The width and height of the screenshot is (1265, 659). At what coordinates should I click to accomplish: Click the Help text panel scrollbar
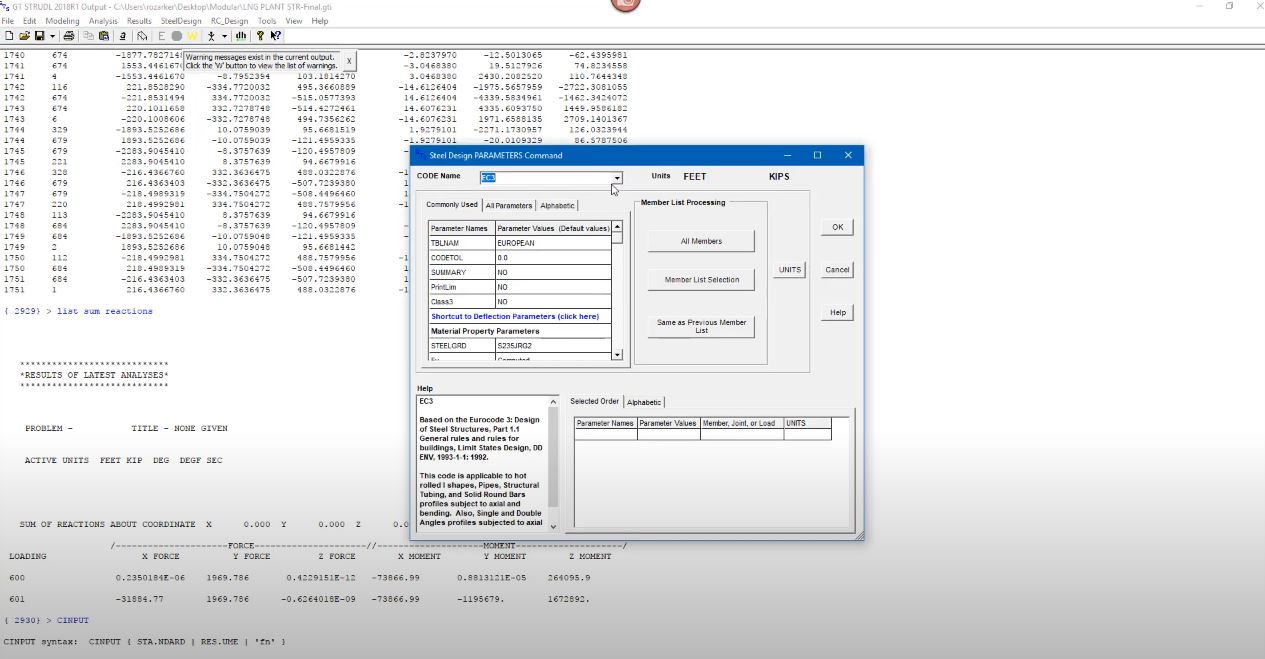coord(553,462)
